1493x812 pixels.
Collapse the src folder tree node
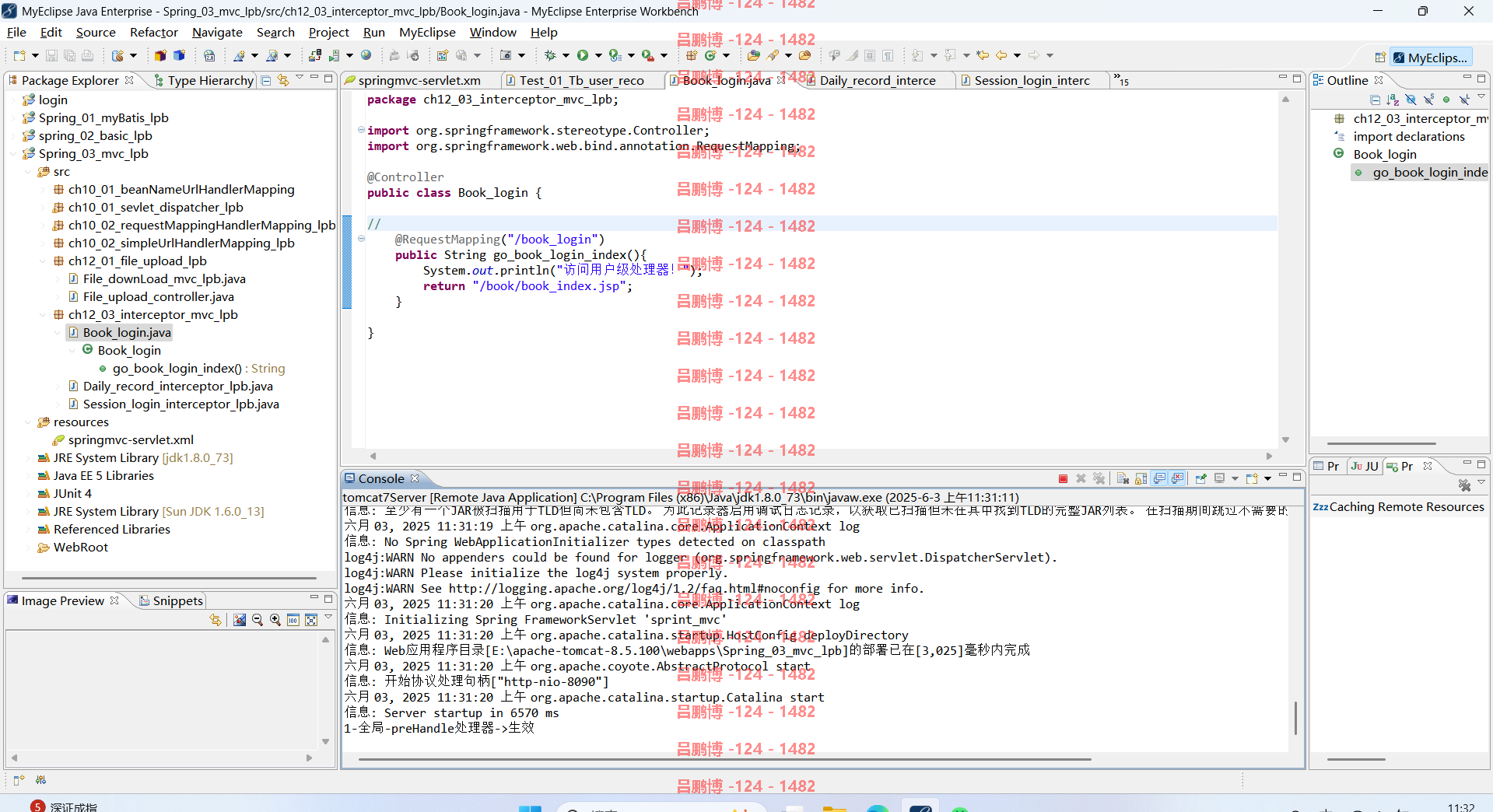point(28,171)
